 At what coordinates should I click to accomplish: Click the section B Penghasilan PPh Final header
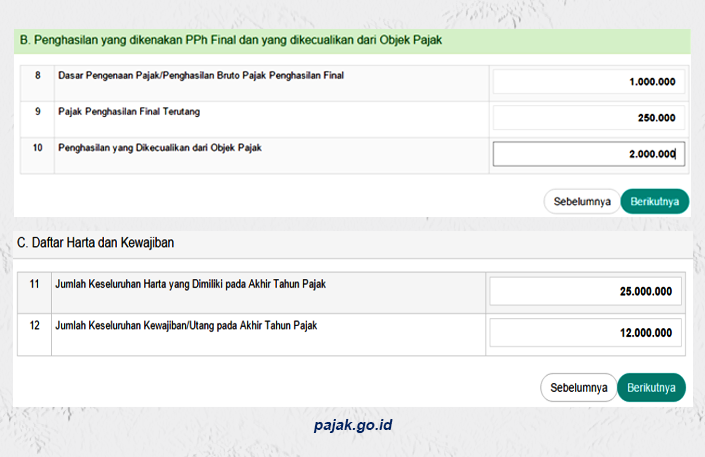(x=231, y=41)
